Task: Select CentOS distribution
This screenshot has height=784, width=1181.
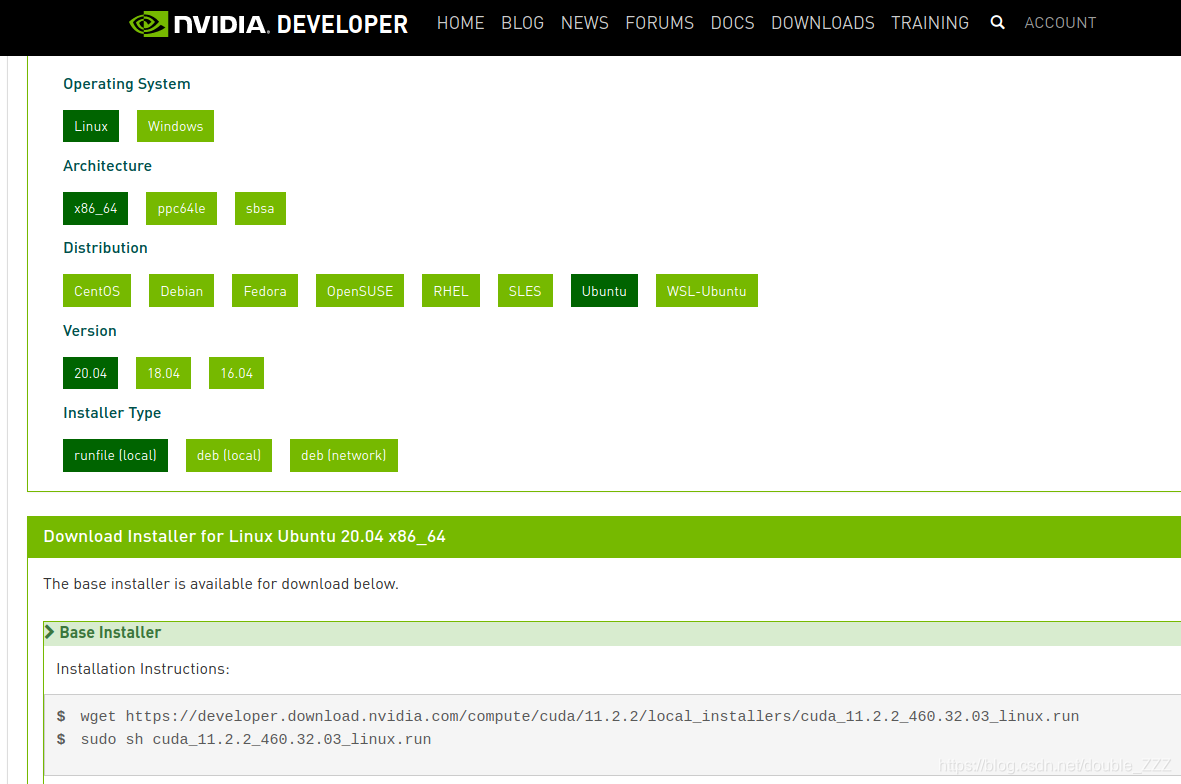Action: tap(97, 291)
